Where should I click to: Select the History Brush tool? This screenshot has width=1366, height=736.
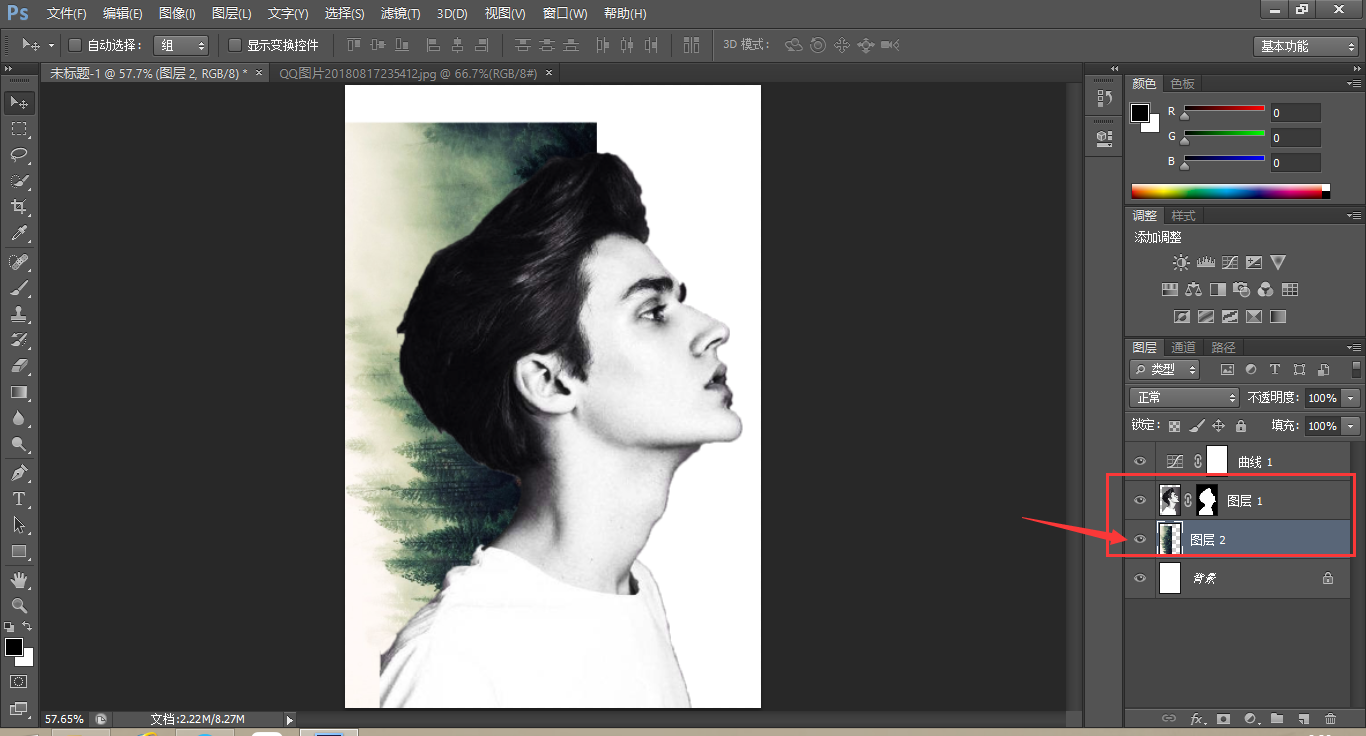coord(19,340)
